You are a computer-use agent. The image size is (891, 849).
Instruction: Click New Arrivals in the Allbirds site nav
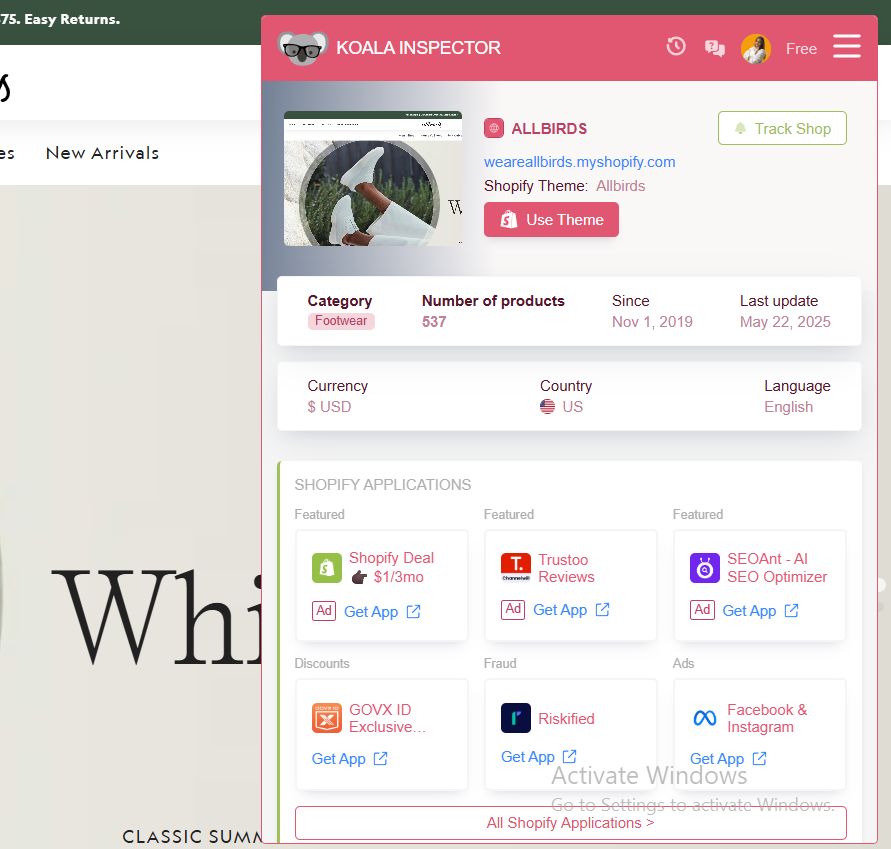coord(102,153)
